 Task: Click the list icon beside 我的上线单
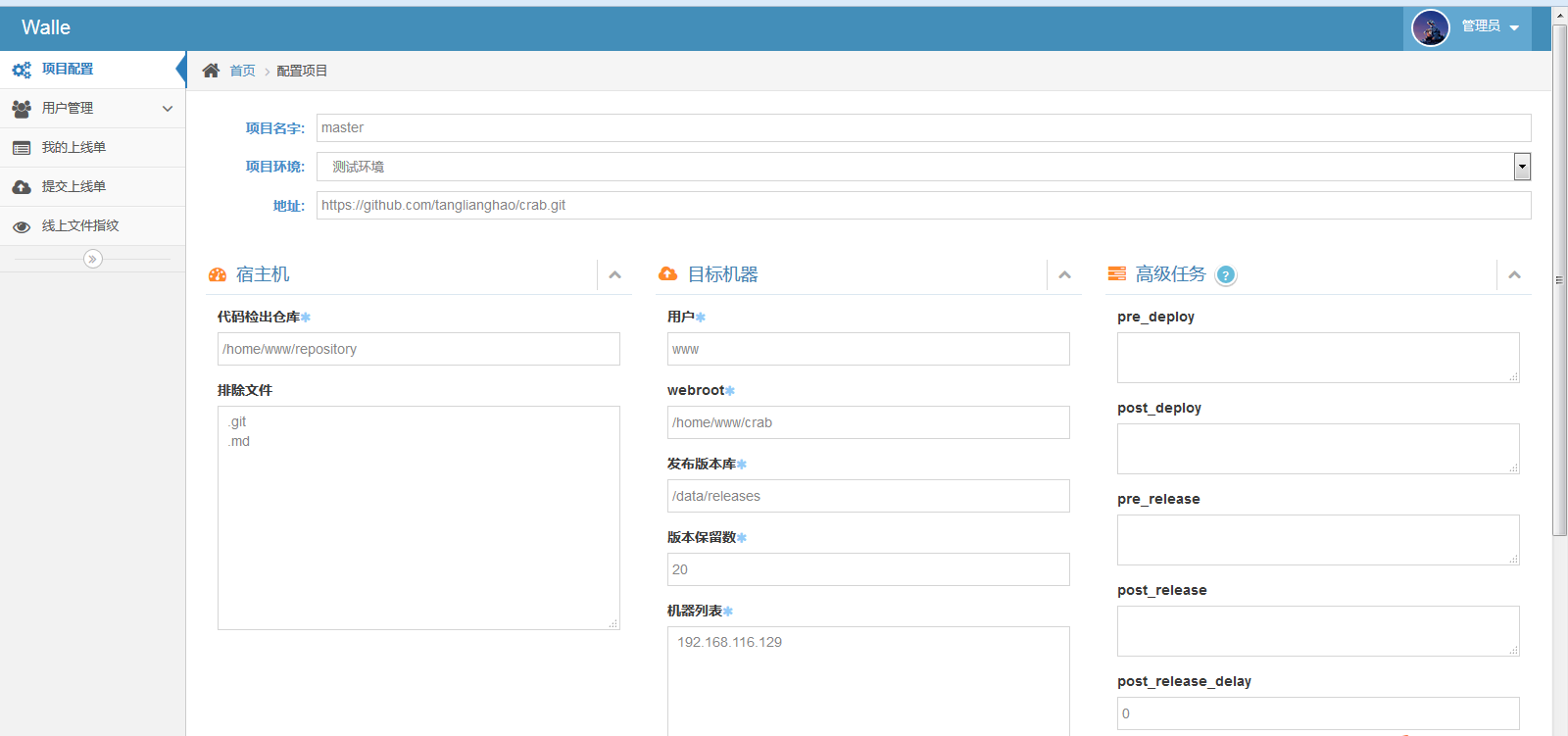coord(22,148)
